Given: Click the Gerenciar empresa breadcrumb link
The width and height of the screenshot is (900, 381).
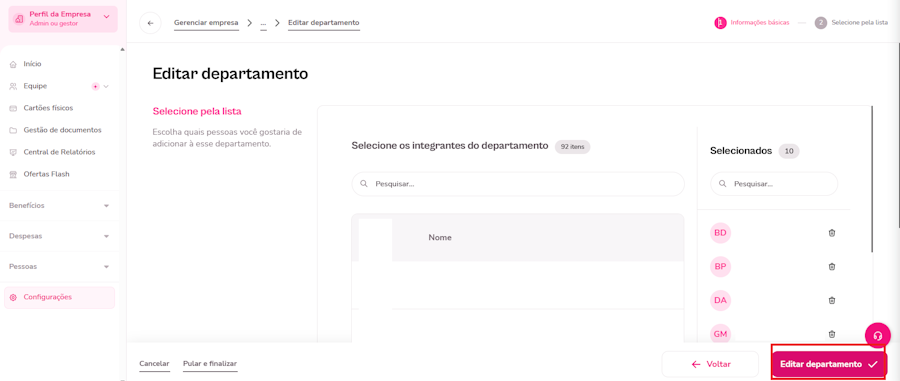Looking at the screenshot, I should (206, 23).
